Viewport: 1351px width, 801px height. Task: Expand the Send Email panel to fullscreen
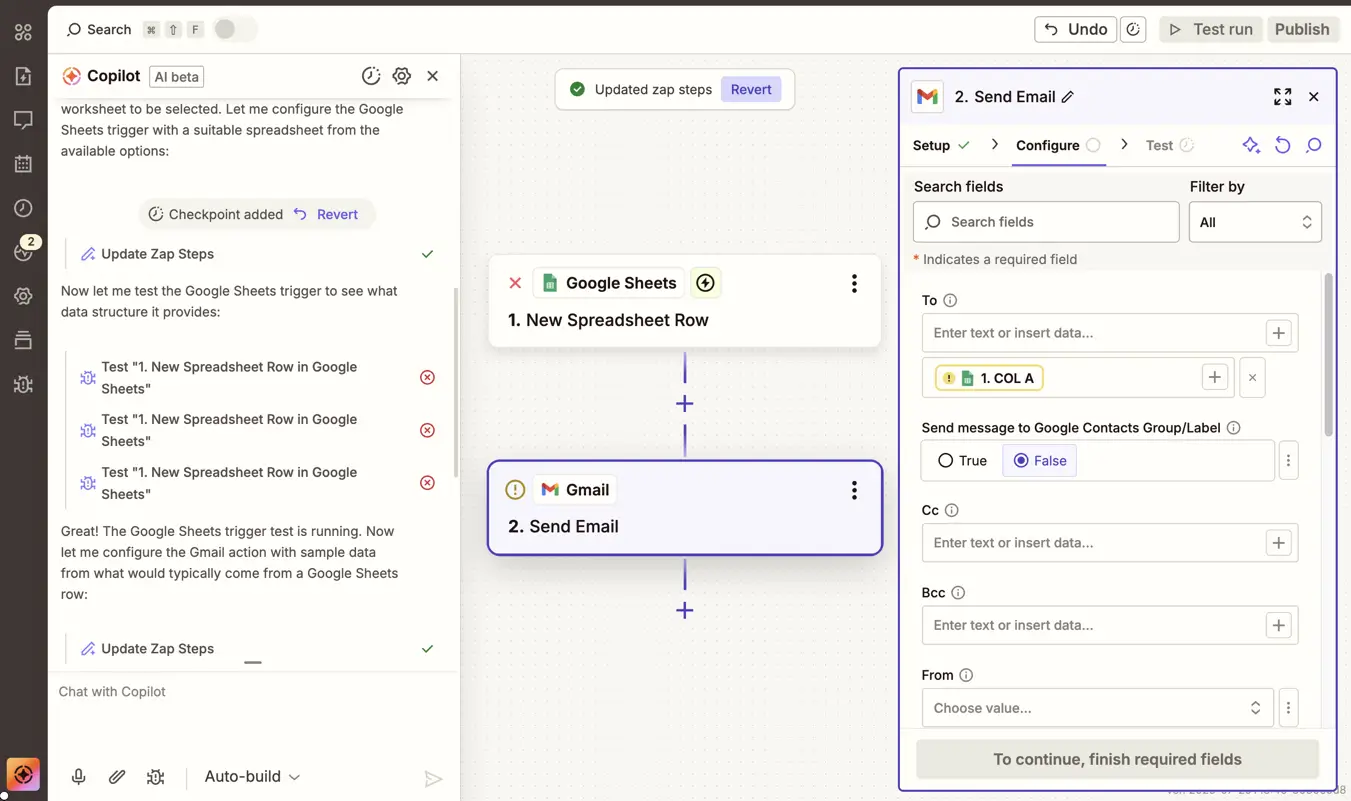pyautogui.click(x=1283, y=96)
